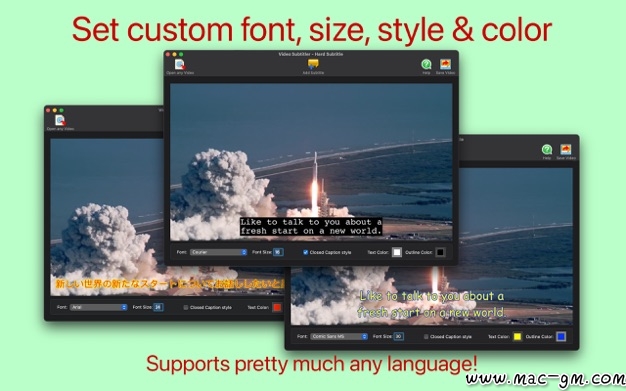Click the Font Size field beside Comic Sans

(x=398, y=336)
